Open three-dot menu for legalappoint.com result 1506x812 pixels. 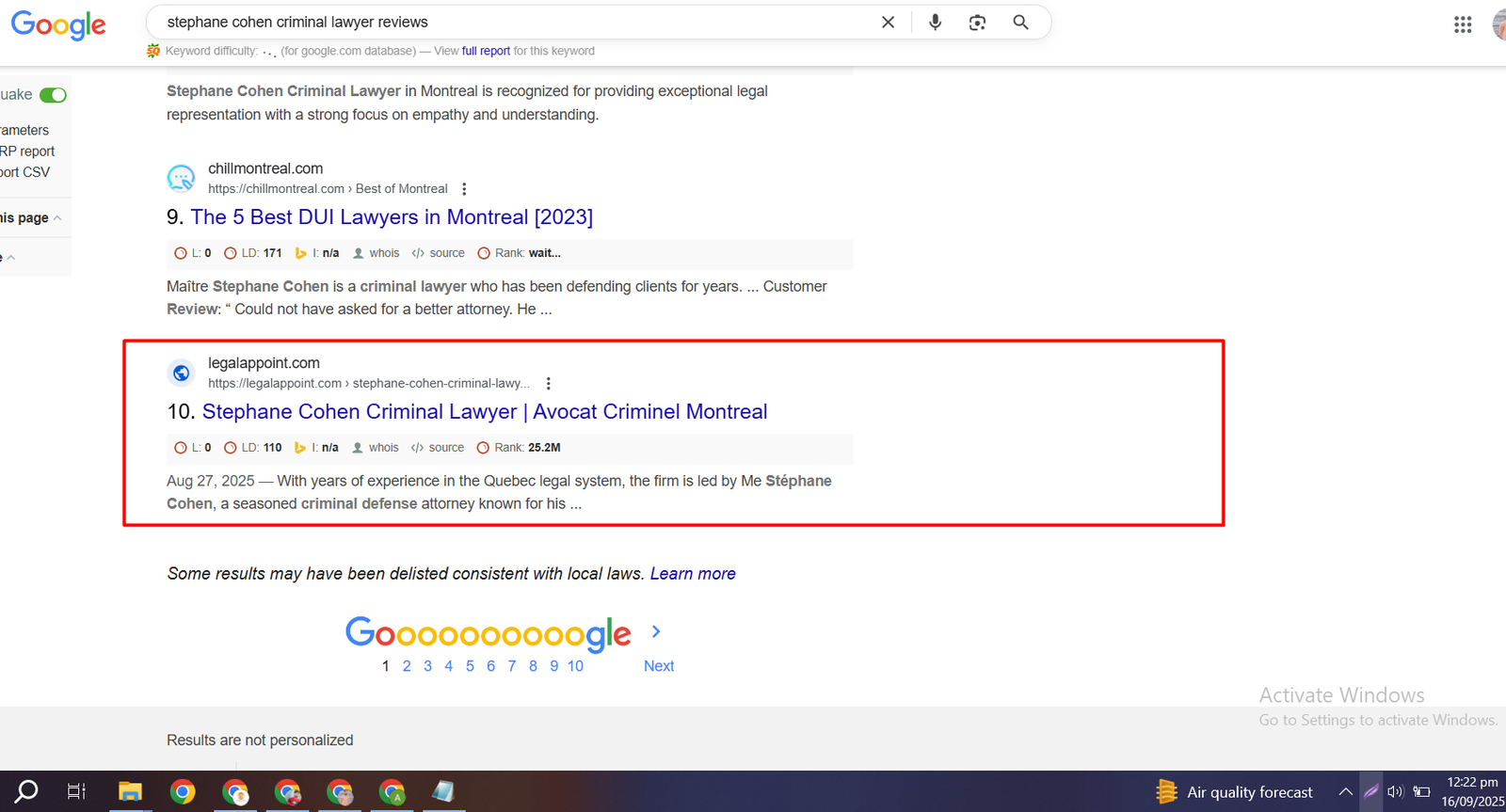click(x=549, y=384)
